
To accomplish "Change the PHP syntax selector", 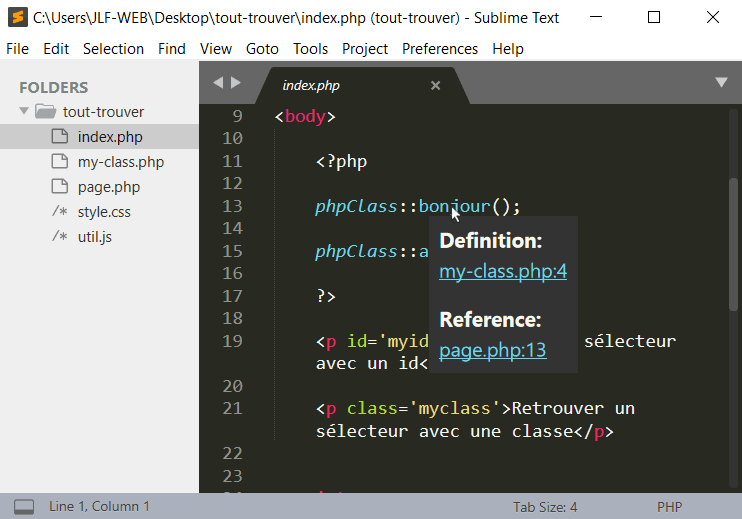I will point(670,507).
